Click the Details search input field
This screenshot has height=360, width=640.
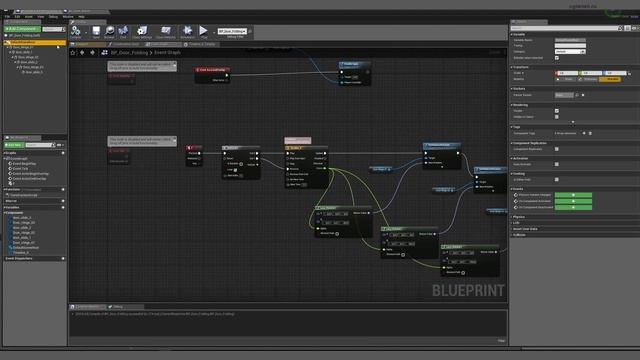[564, 28]
